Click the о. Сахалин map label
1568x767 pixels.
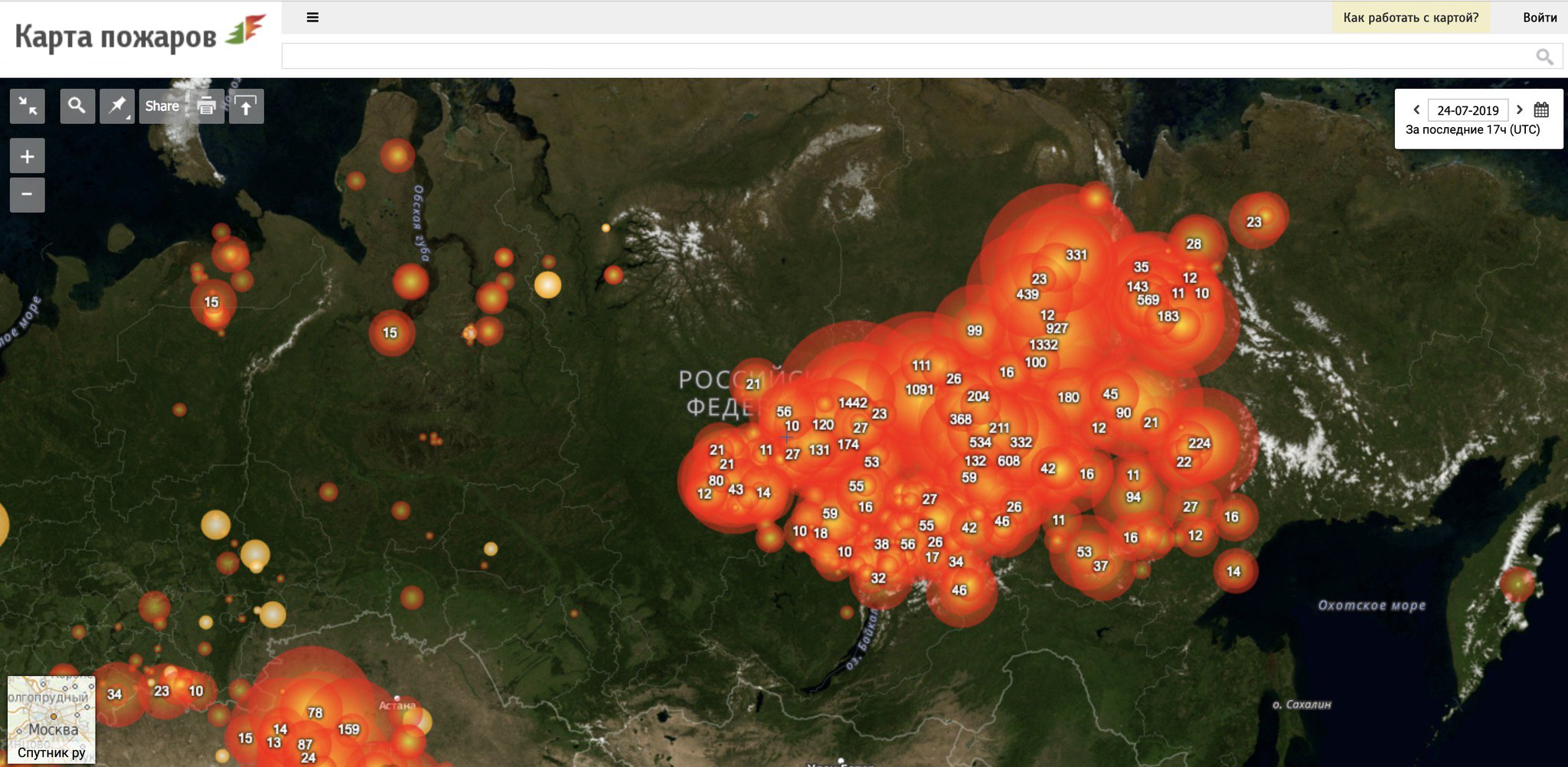[1302, 704]
